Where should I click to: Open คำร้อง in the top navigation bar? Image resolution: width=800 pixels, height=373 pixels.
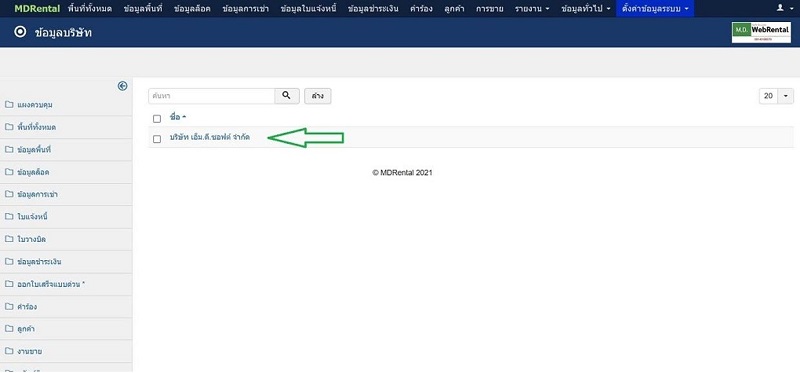[x=421, y=9]
